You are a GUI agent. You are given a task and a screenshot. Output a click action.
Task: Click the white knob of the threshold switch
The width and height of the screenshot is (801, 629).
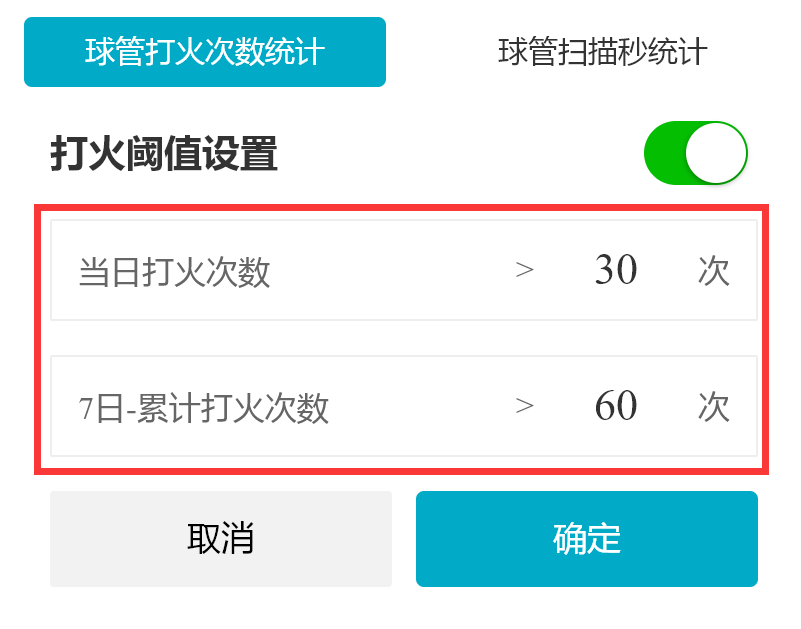[716, 154]
